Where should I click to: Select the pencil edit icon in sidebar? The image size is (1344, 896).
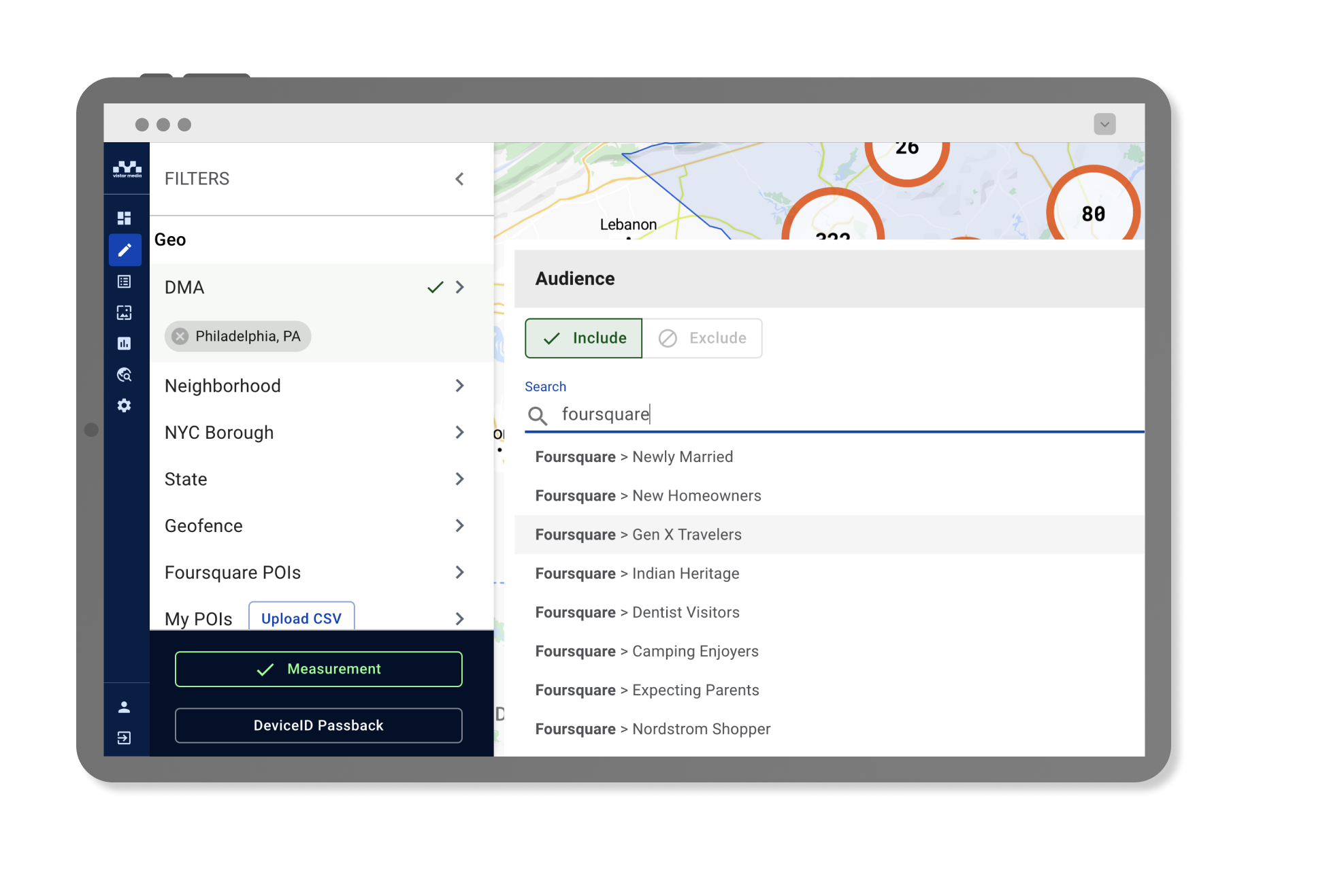(125, 250)
